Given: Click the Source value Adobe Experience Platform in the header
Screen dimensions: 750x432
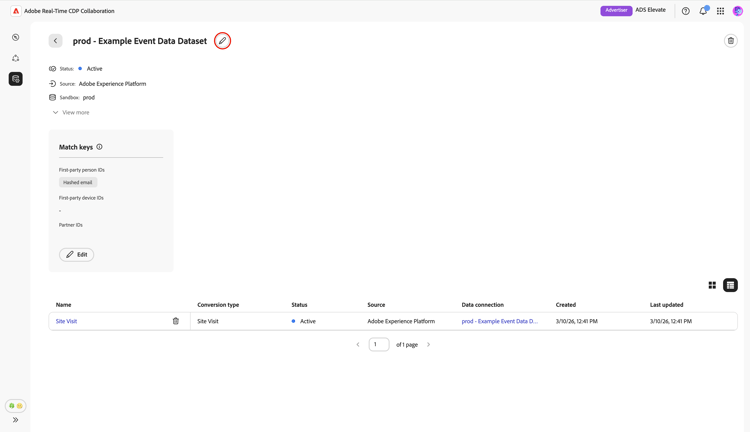Looking at the screenshot, I should [x=112, y=84].
